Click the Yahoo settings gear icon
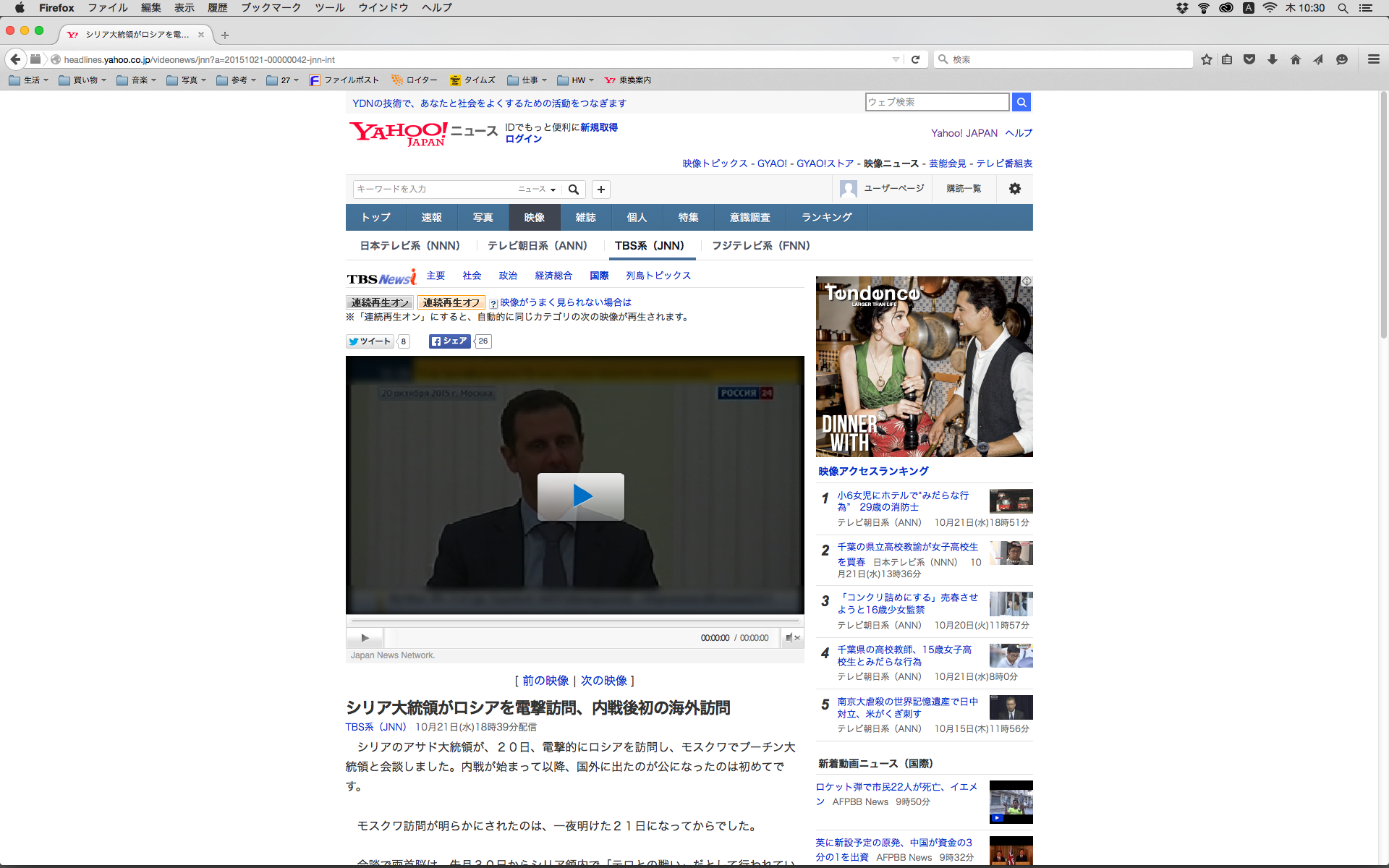The height and width of the screenshot is (868, 1389). 1014,189
